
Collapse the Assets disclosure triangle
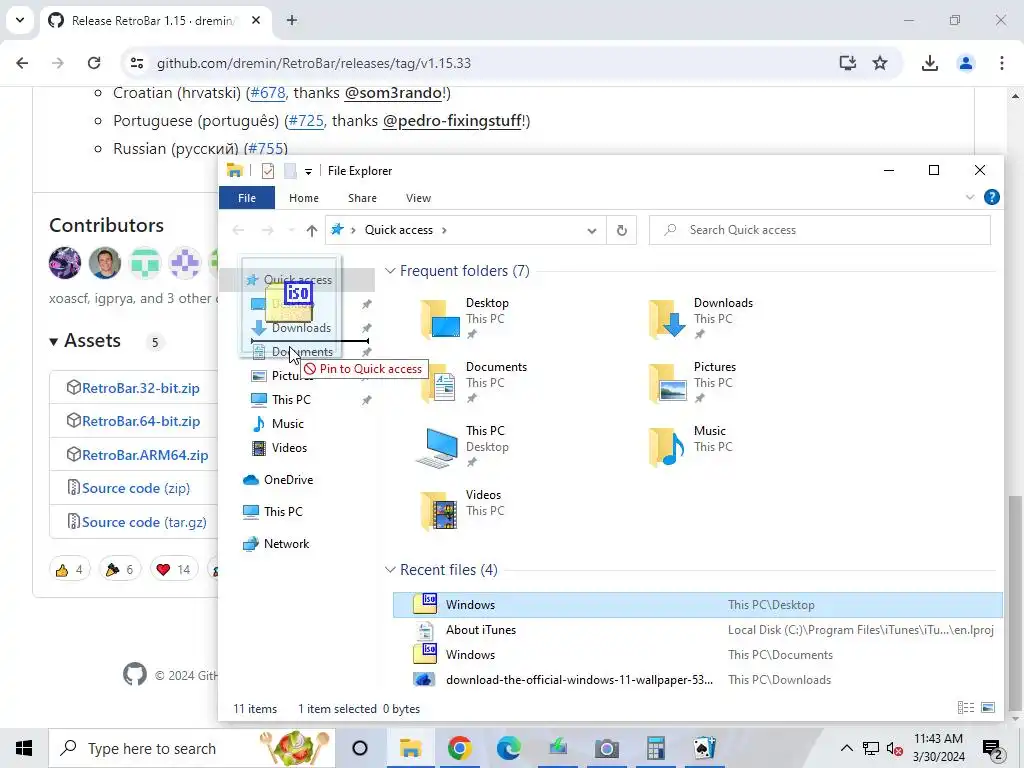(x=54, y=342)
